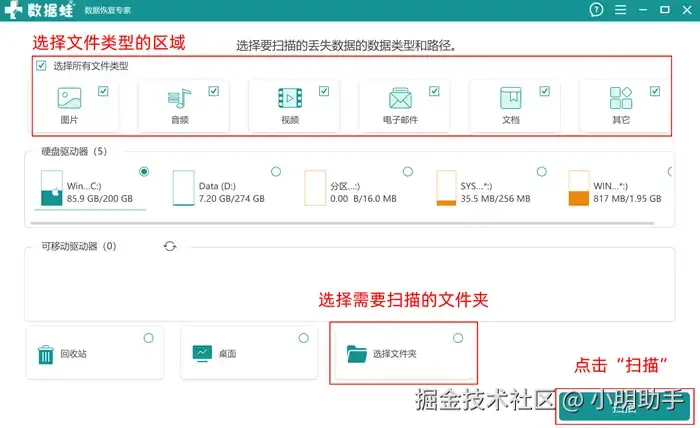
Task: Click the 硬盘驱动器 (5) section heading
Action: (74, 151)
